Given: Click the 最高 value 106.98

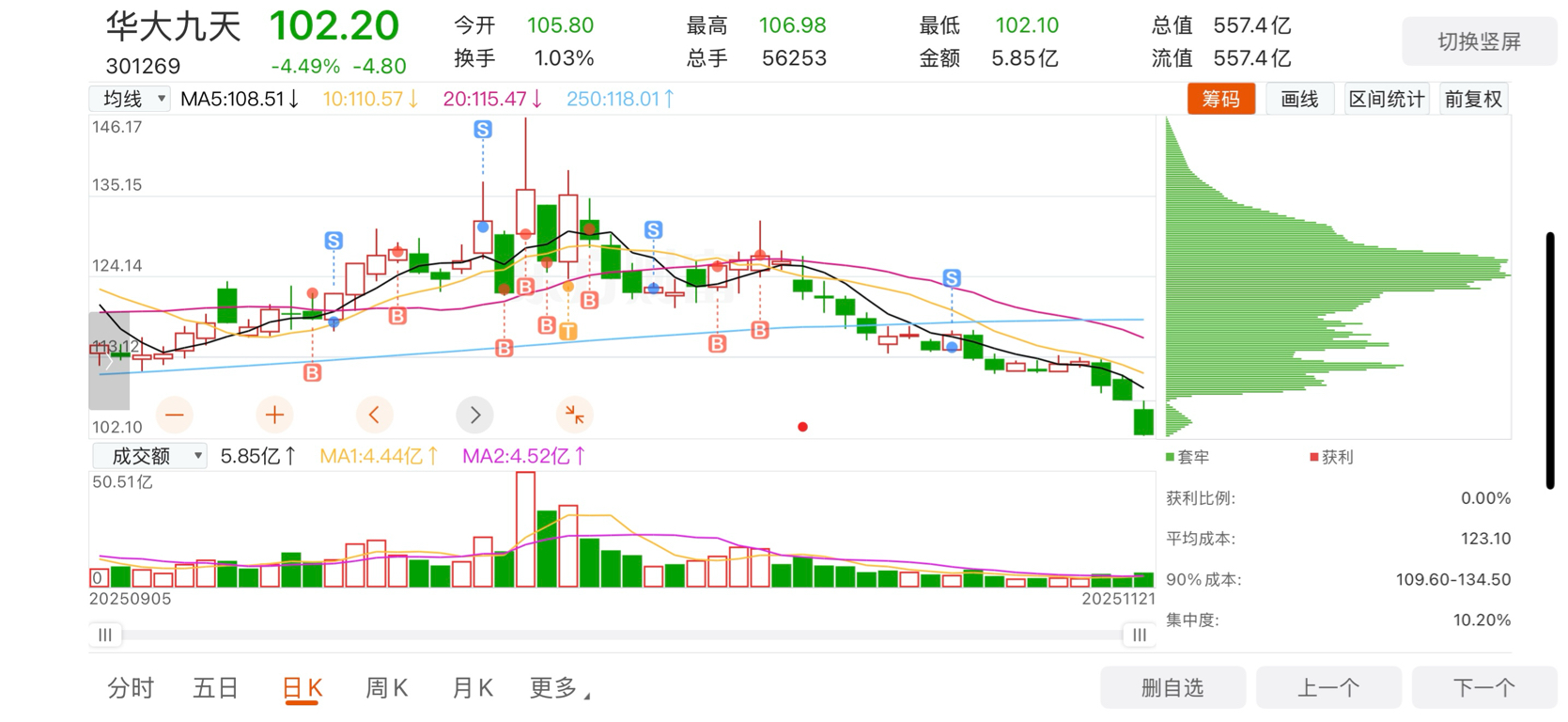Looking at the screenshot, I should tap(793, 25).
